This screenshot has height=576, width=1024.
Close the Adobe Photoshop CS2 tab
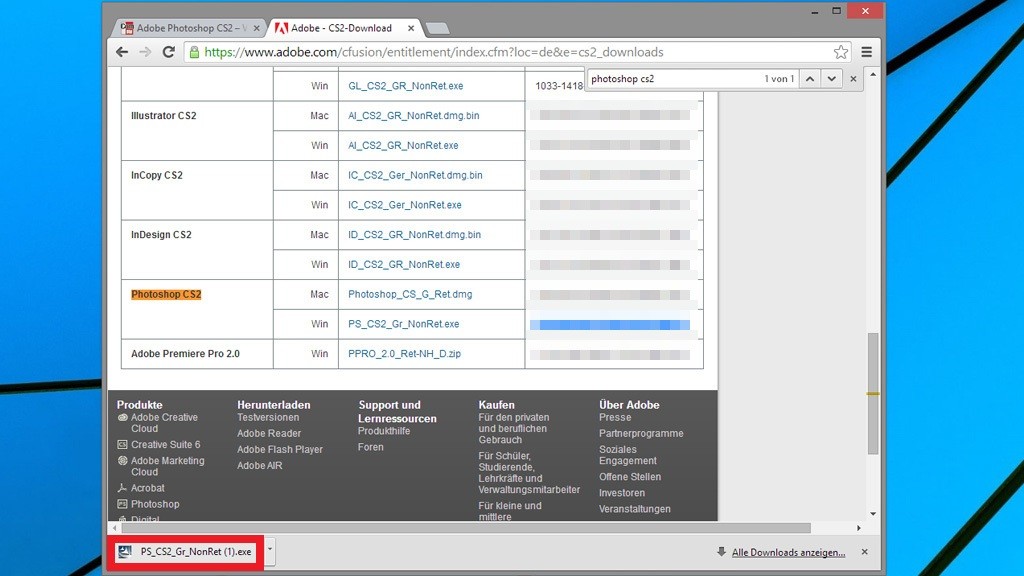[257, 28]
